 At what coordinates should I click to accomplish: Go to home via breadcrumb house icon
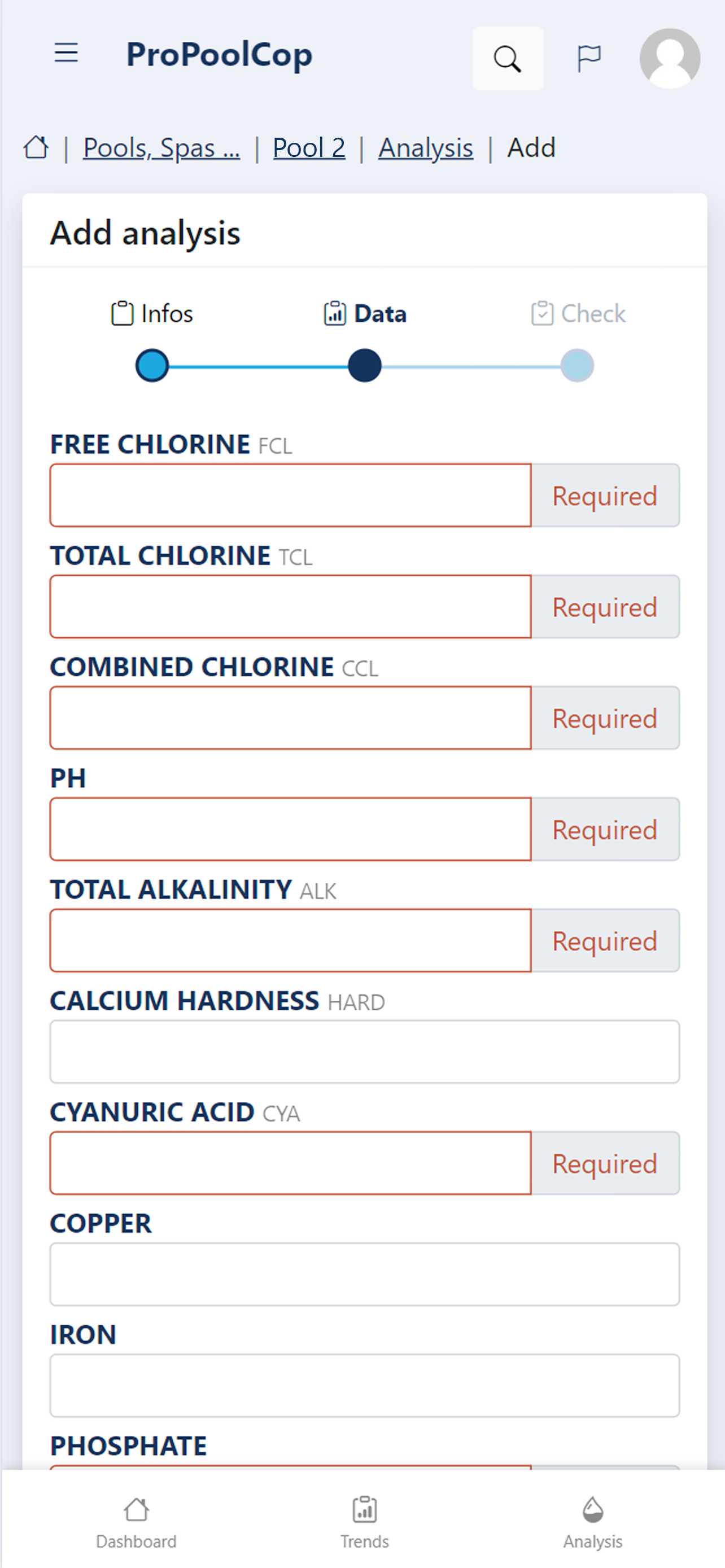coord(36,147)
